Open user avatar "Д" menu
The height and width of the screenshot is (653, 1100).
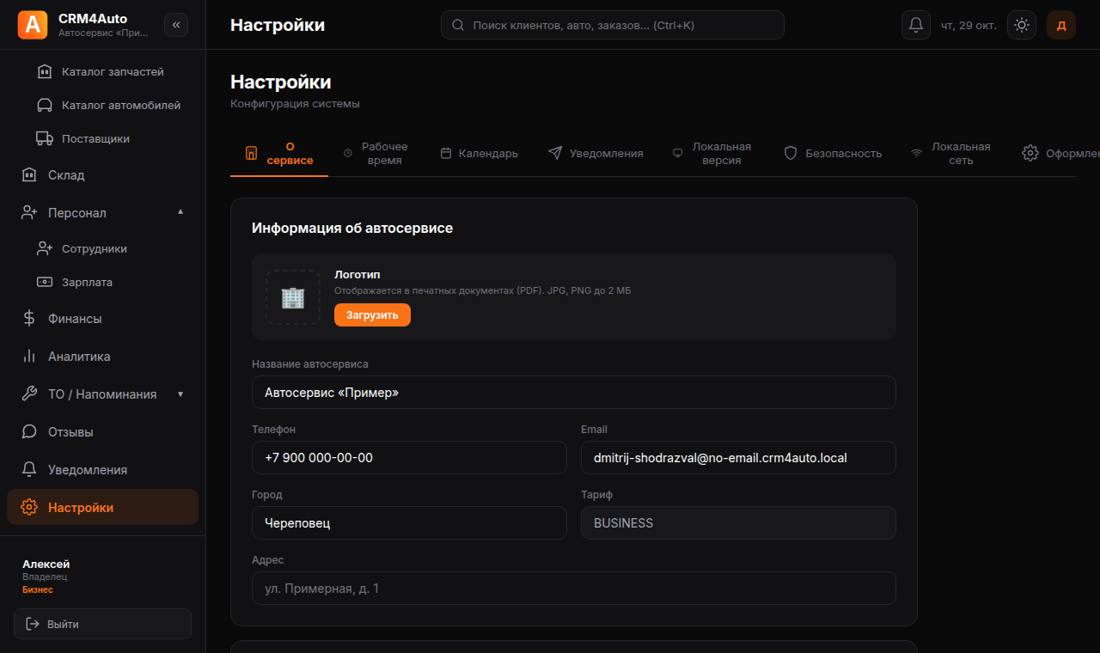click(1061, 25)
